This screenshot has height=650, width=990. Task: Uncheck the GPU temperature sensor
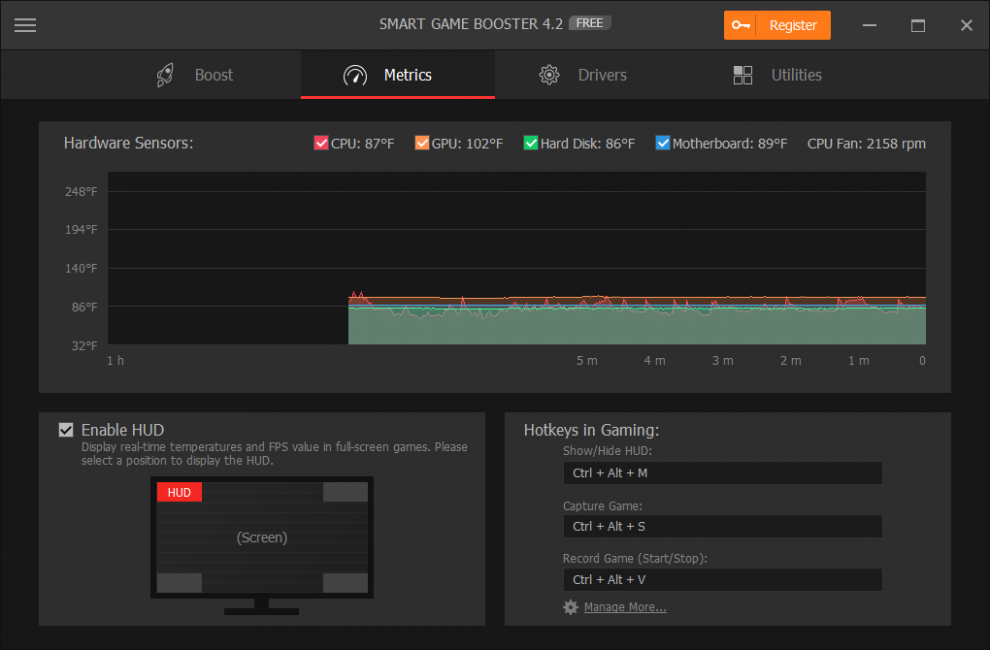pyautogui.click(x=422, y=143)
